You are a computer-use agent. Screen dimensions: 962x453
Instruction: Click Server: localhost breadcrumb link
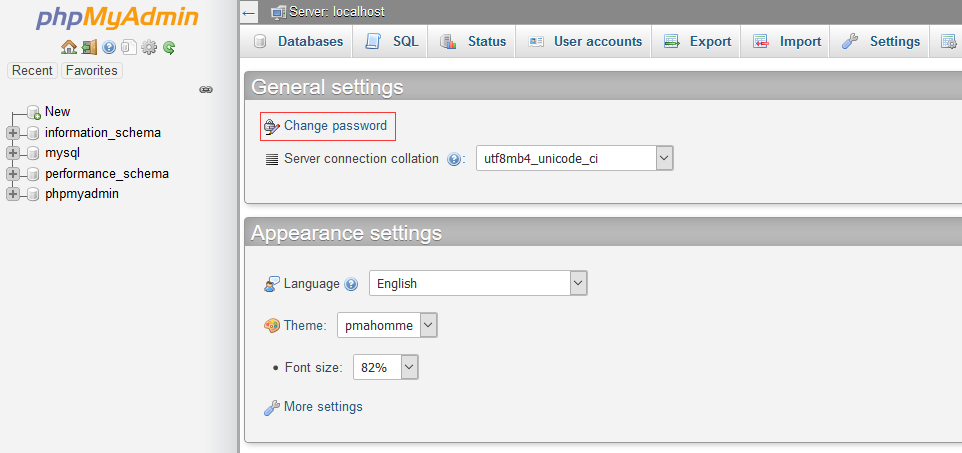click(337, 12)
